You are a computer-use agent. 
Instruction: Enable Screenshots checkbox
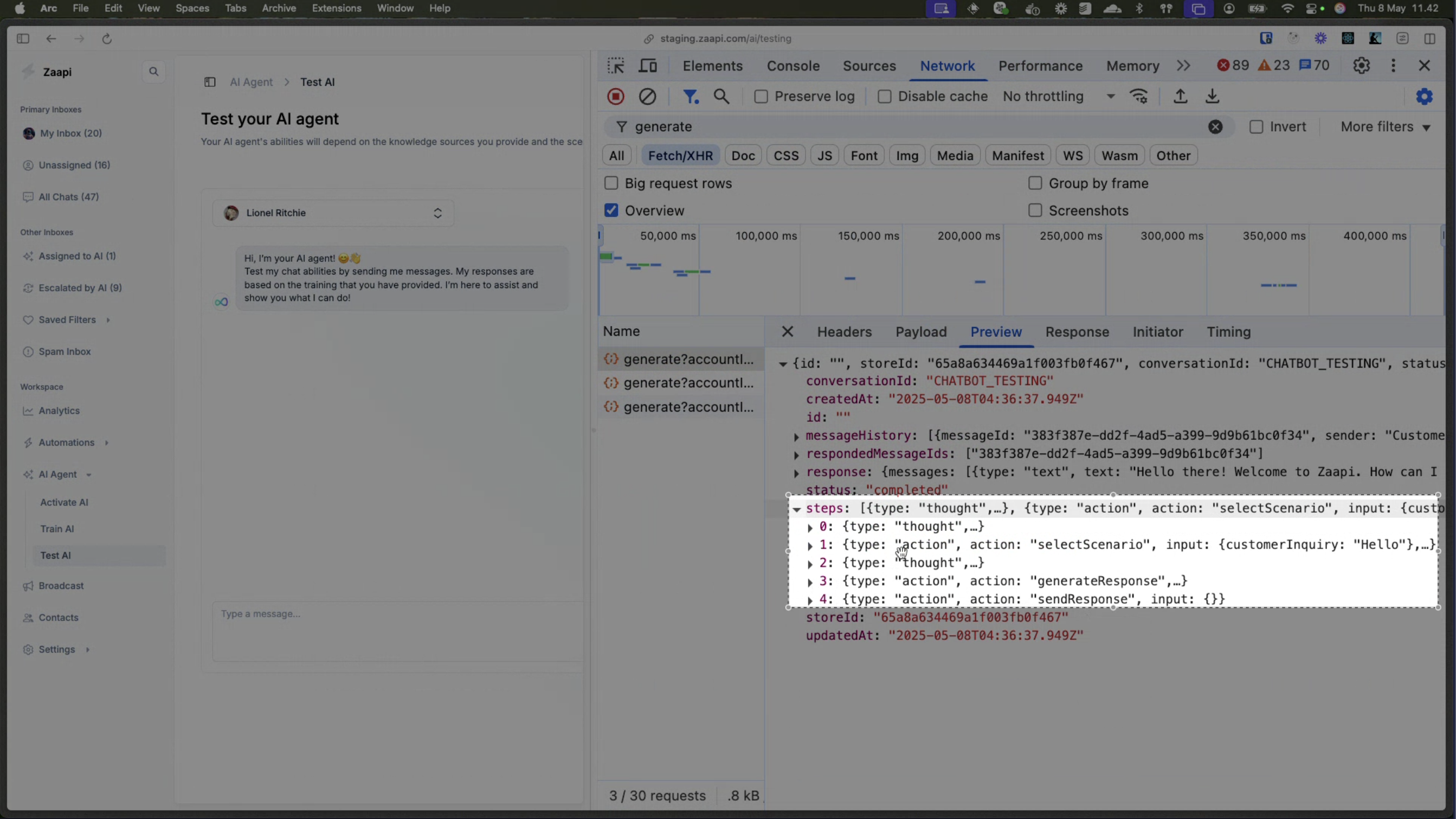[x=1035, y=210]
